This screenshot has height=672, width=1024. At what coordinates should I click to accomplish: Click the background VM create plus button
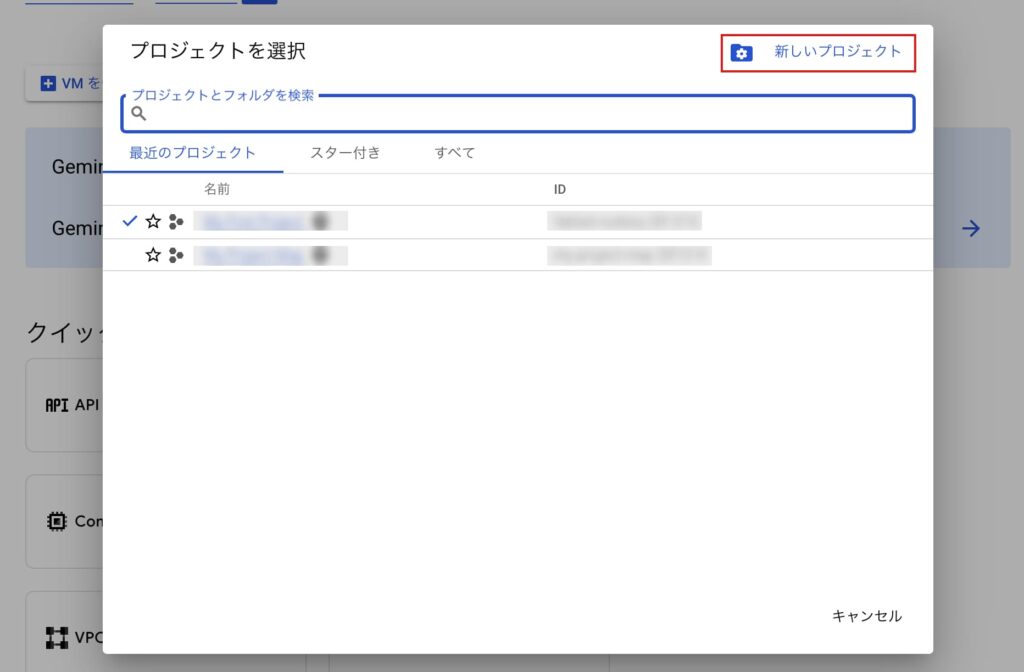[x=48, y=83]
